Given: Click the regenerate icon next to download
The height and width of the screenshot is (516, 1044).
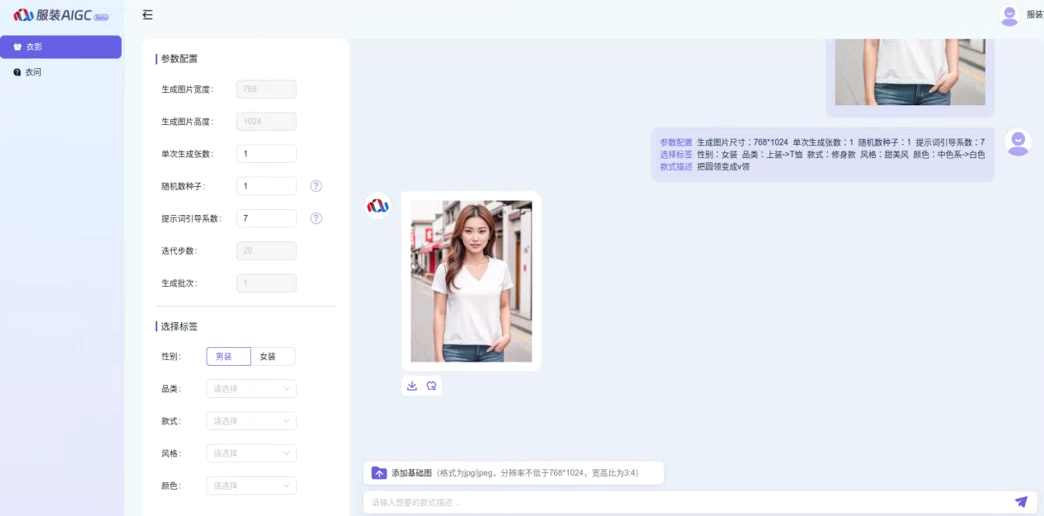Looking at the screenshot, I should click(431, 386).
